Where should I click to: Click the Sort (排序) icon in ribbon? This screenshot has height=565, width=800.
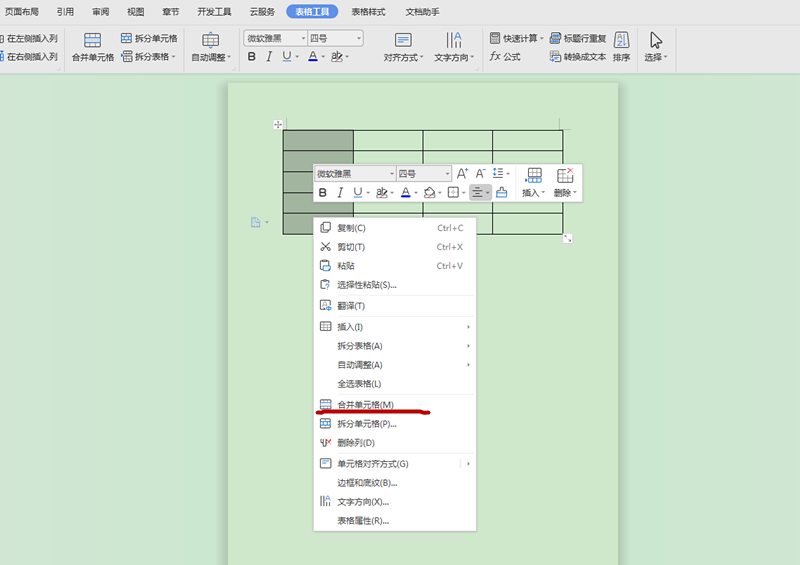pos(621,47)
